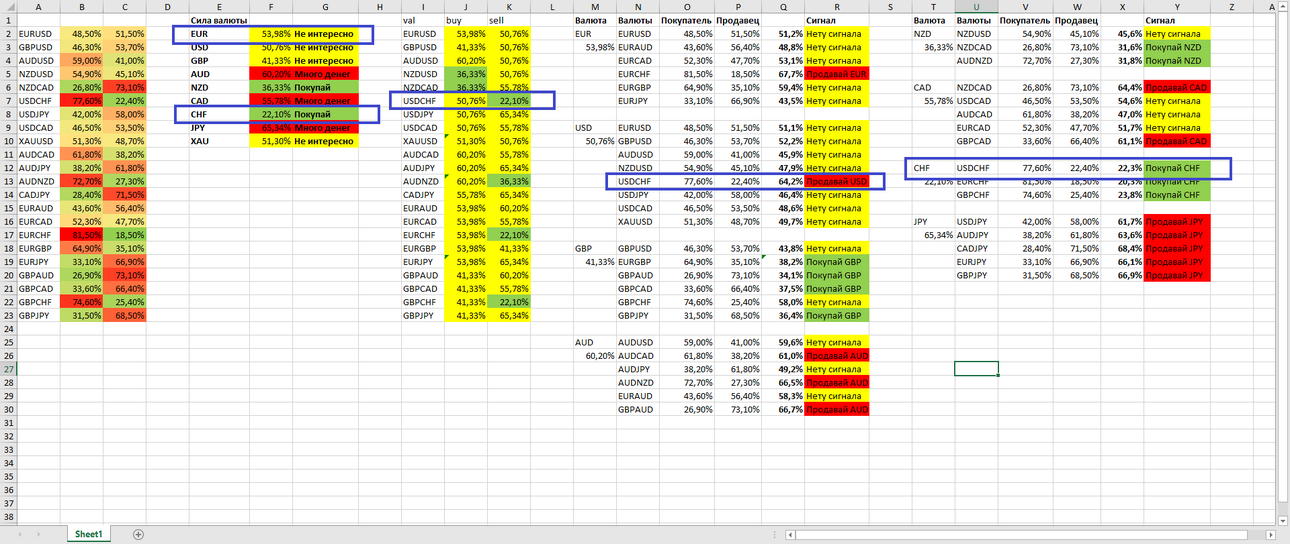Viewport: 1290px width, 544px height.
Task: Click the horizontal scrollbar thumb
Action: [1020, 535]
